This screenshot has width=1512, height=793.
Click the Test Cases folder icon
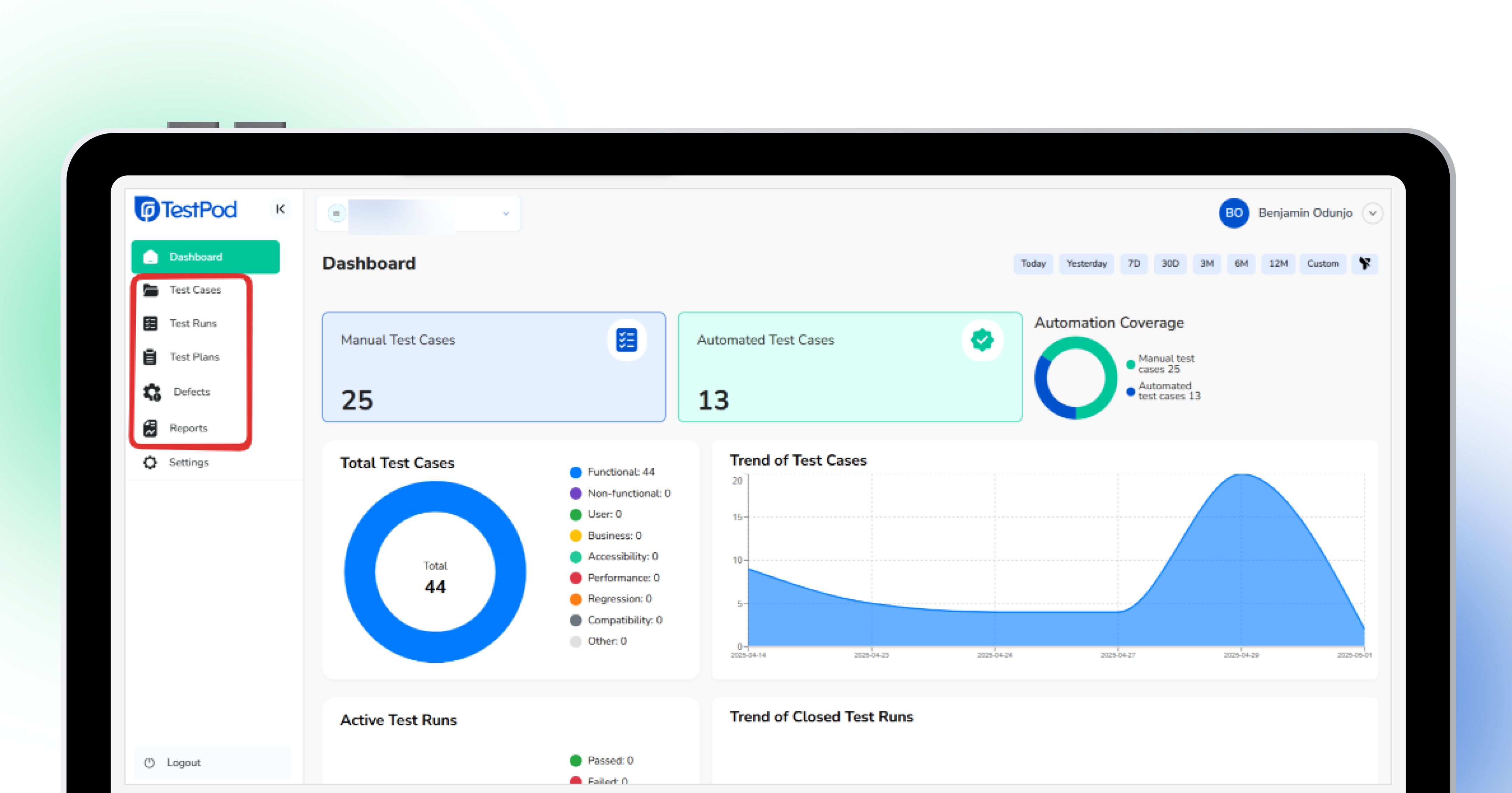click(x=151, y=290)
